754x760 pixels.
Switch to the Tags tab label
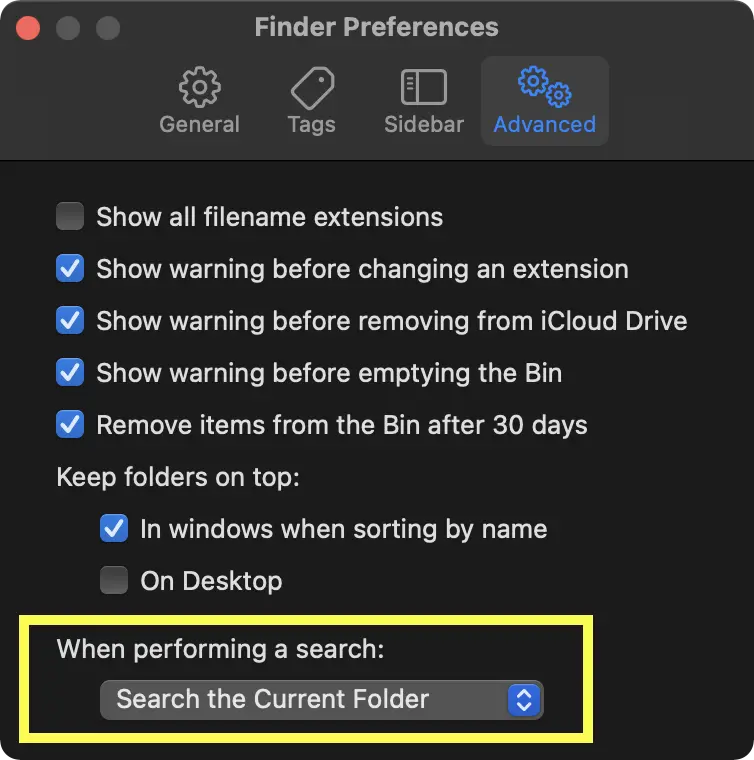[x=312, y=125]
